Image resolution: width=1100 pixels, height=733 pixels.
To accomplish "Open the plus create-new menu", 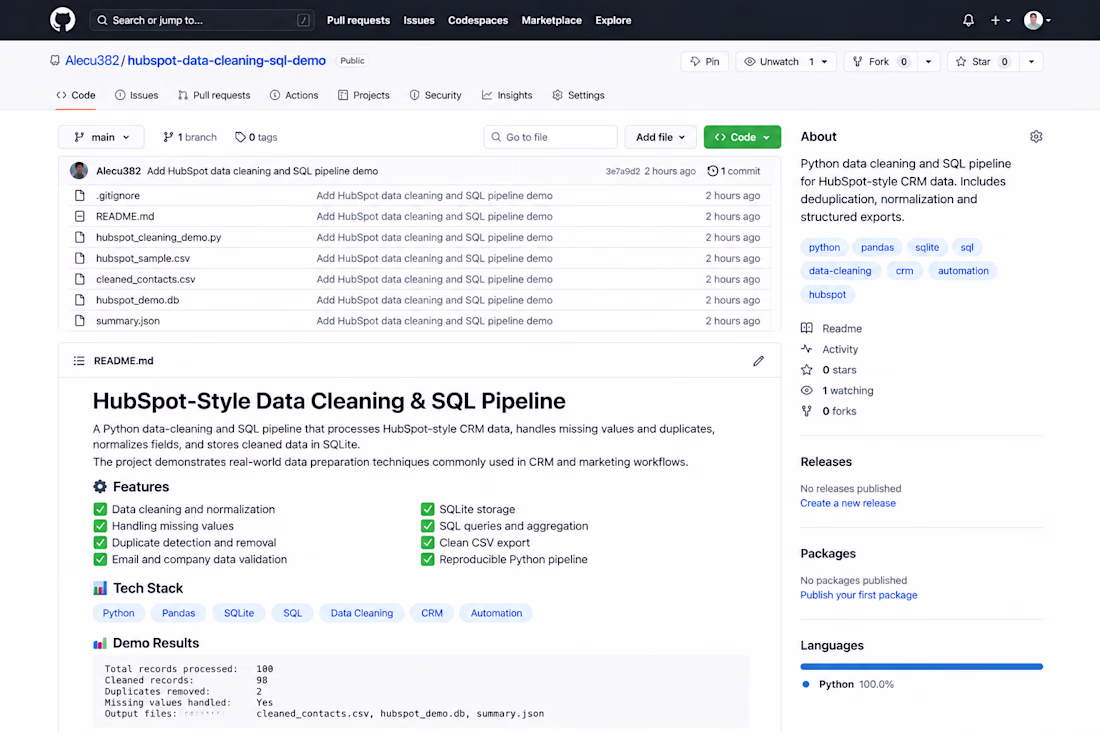I will tap(1000, 20).
